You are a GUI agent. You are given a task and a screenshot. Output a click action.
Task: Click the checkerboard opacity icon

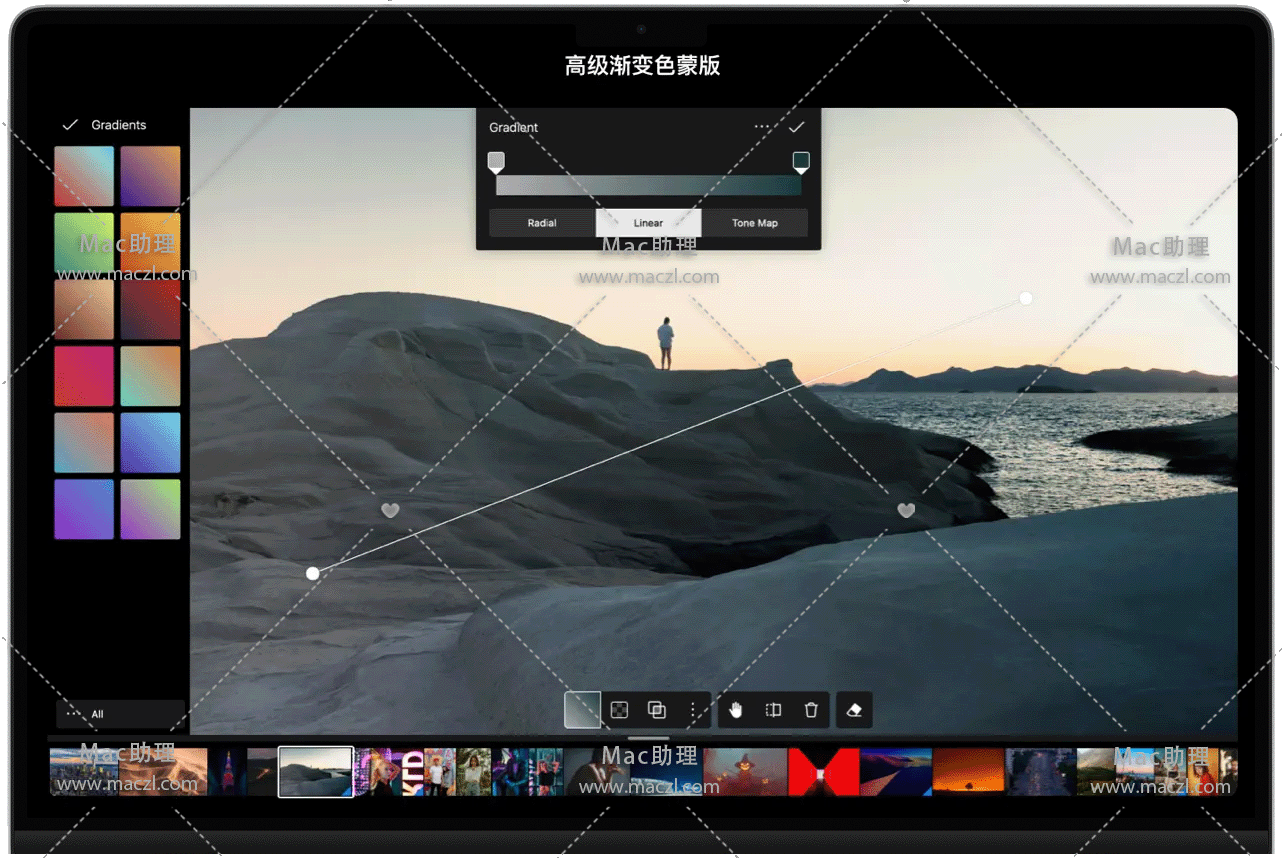(x=620, y=710)
